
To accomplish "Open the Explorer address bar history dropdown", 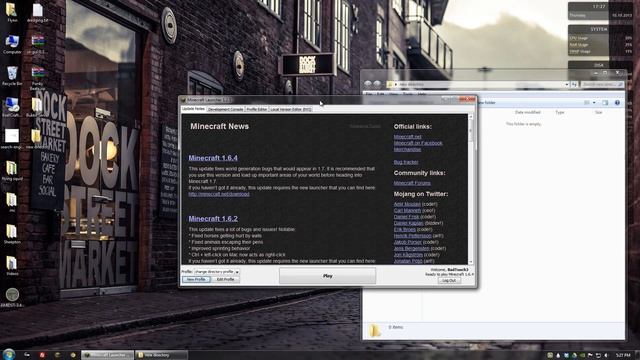I will (x=567, y=84).
